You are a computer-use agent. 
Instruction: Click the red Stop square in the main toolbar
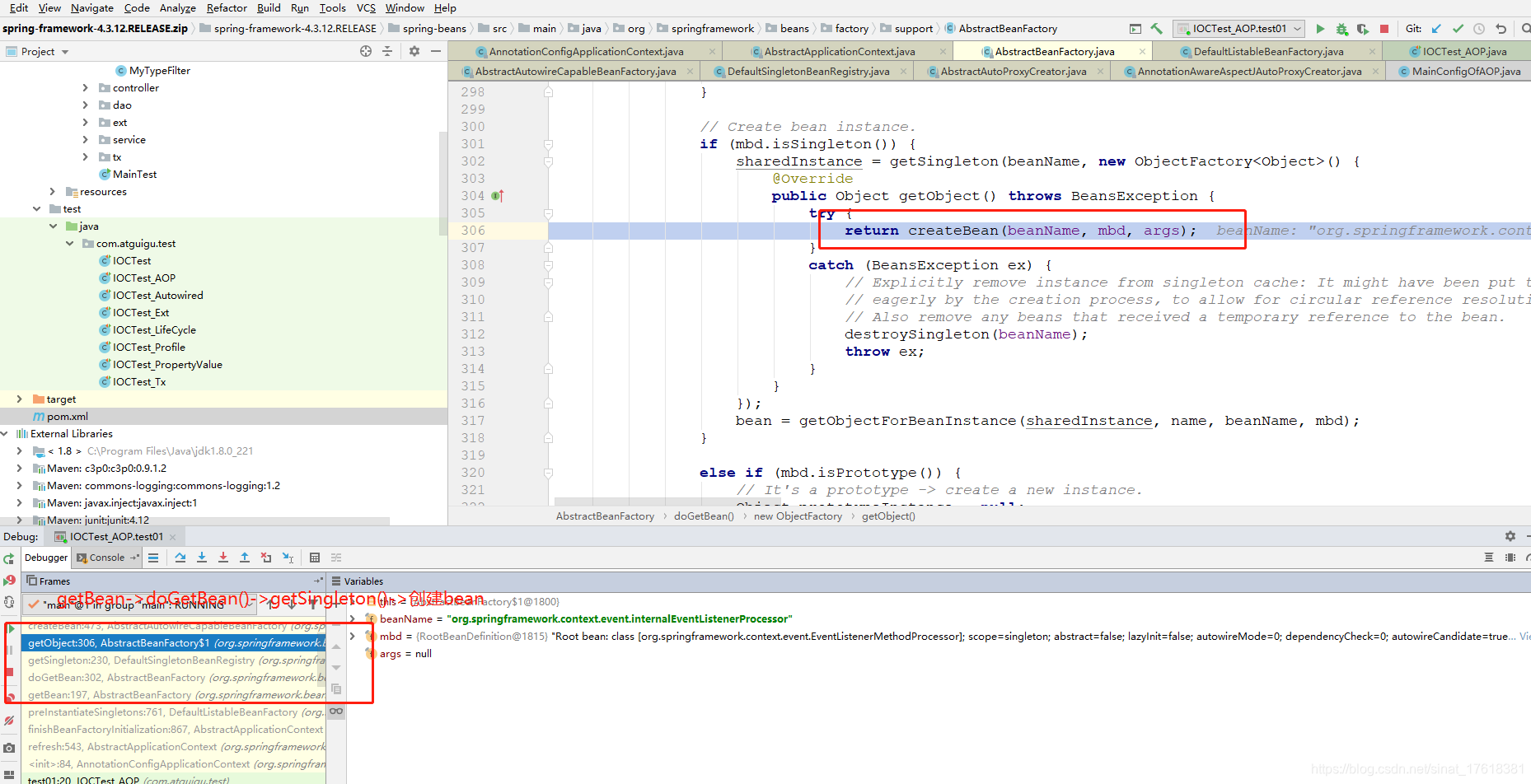pos(1384,29)
